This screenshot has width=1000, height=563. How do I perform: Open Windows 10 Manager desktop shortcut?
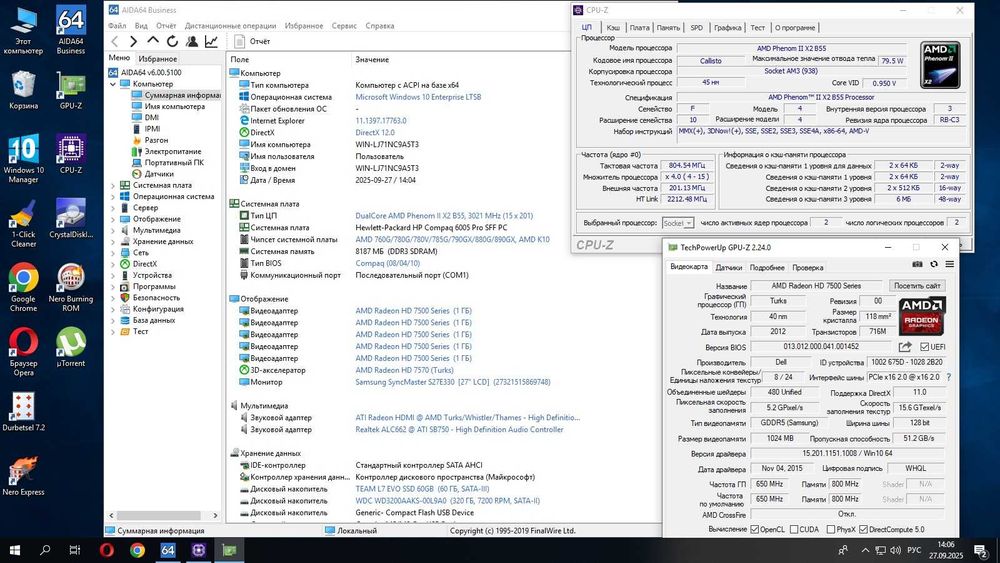click(x=24, y=159)
